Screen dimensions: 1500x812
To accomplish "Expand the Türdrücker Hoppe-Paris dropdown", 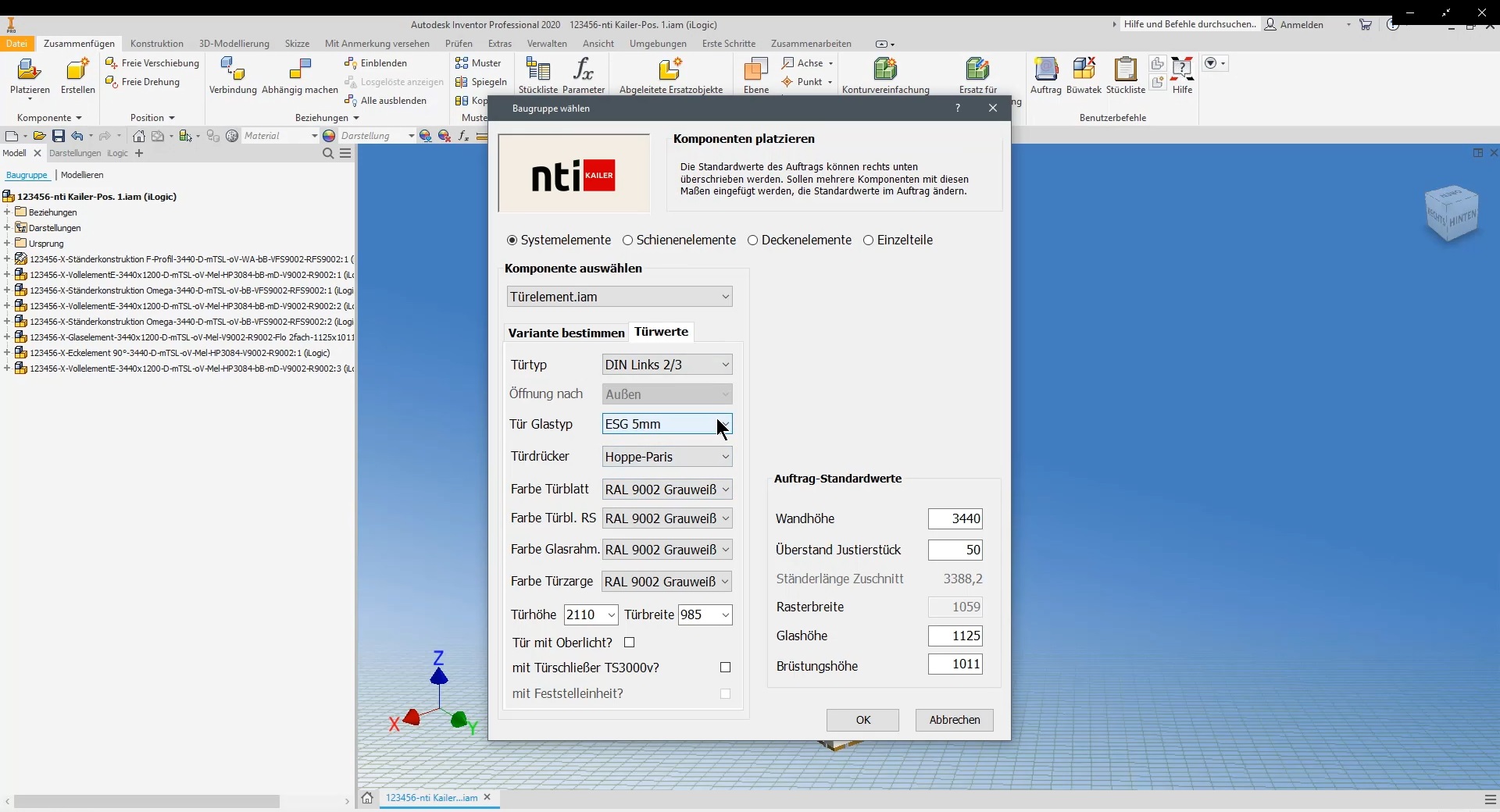I will point(667,457).
